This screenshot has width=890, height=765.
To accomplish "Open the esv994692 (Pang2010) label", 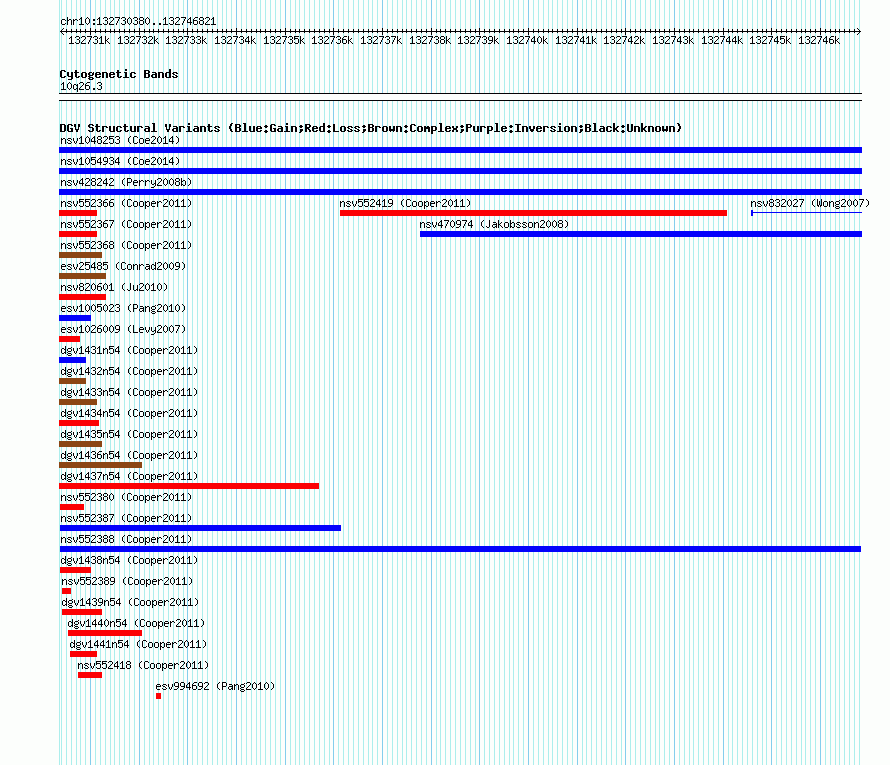I will click(215, 686).
